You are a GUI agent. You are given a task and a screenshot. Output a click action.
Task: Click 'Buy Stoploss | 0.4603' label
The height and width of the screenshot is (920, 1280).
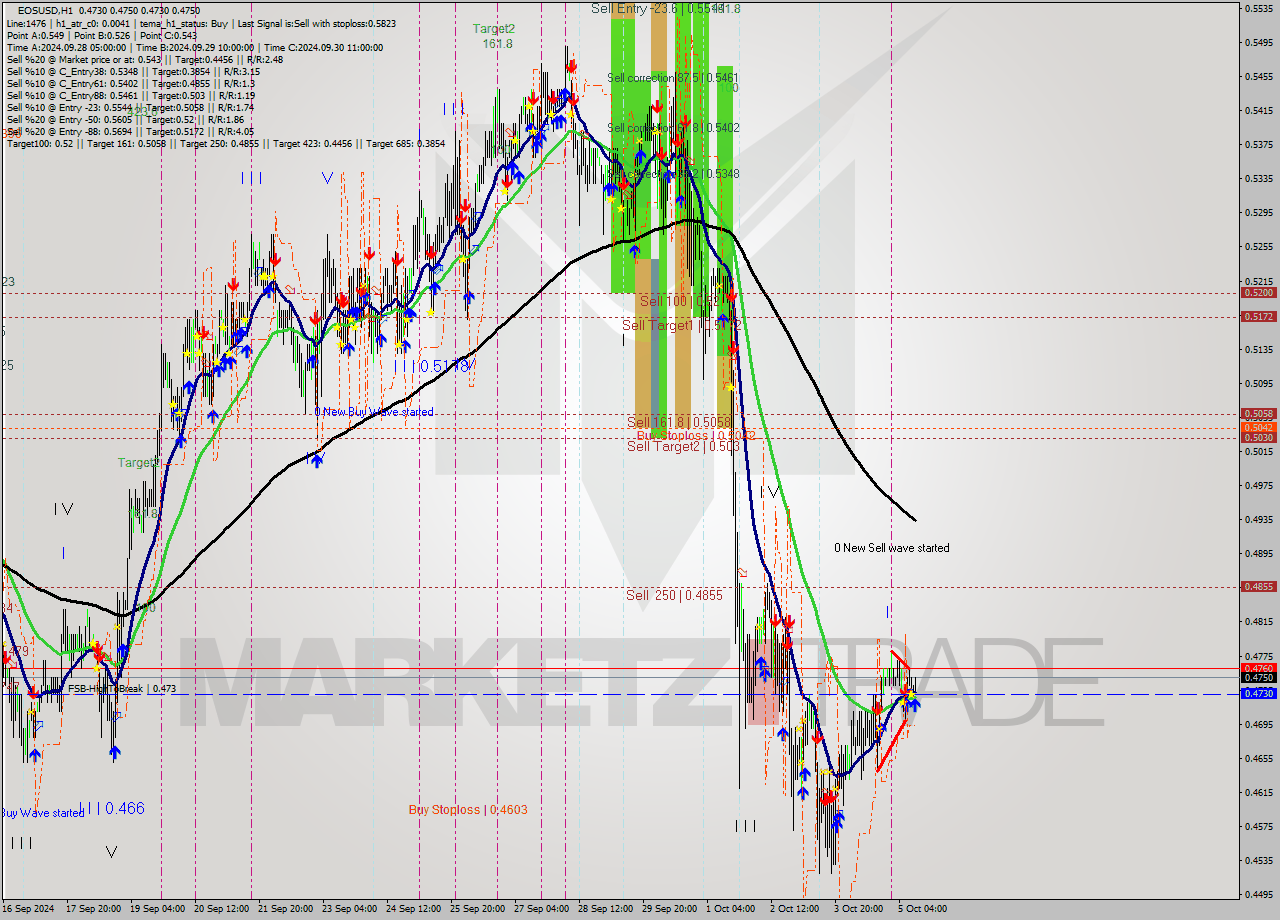468,809
